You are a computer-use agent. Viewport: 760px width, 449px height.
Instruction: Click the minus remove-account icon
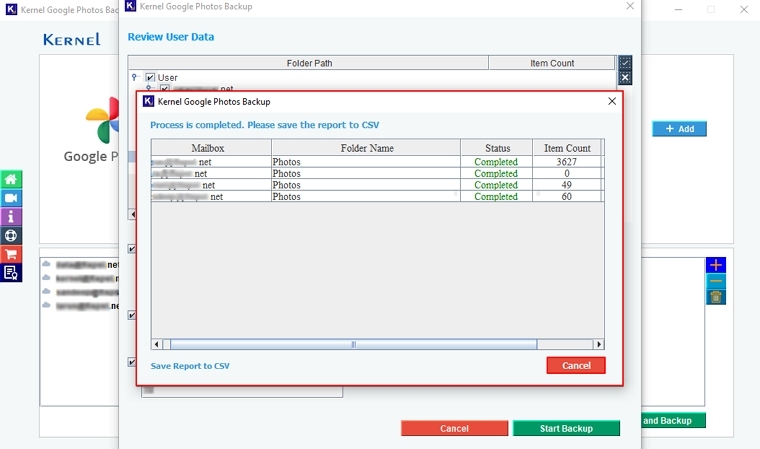click(x=716, y=281)
